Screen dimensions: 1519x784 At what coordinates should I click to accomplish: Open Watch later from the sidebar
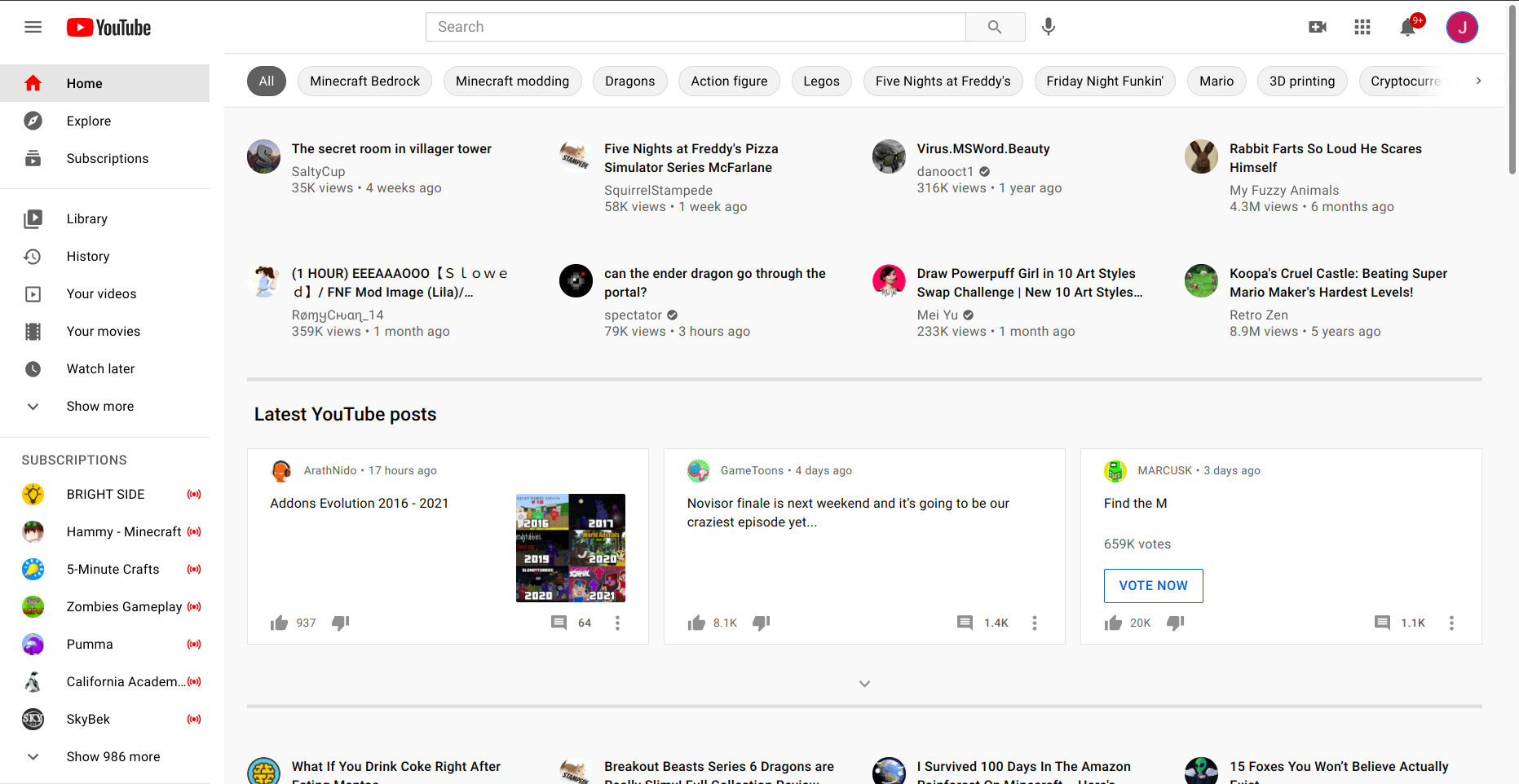pyautogui.click(x=99, y=368)
